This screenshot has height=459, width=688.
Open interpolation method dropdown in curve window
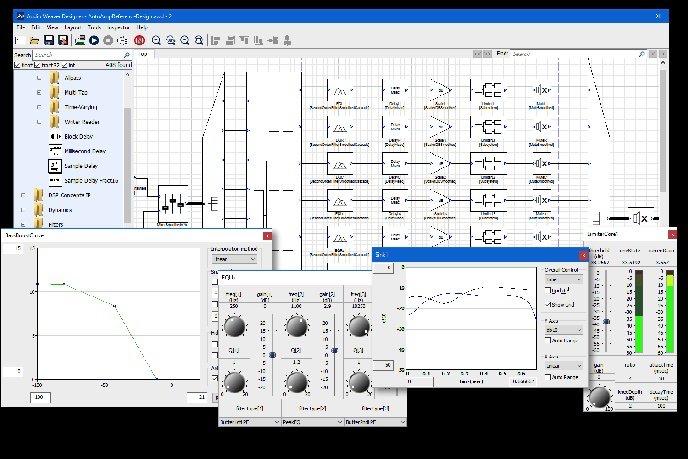[235, 259]
